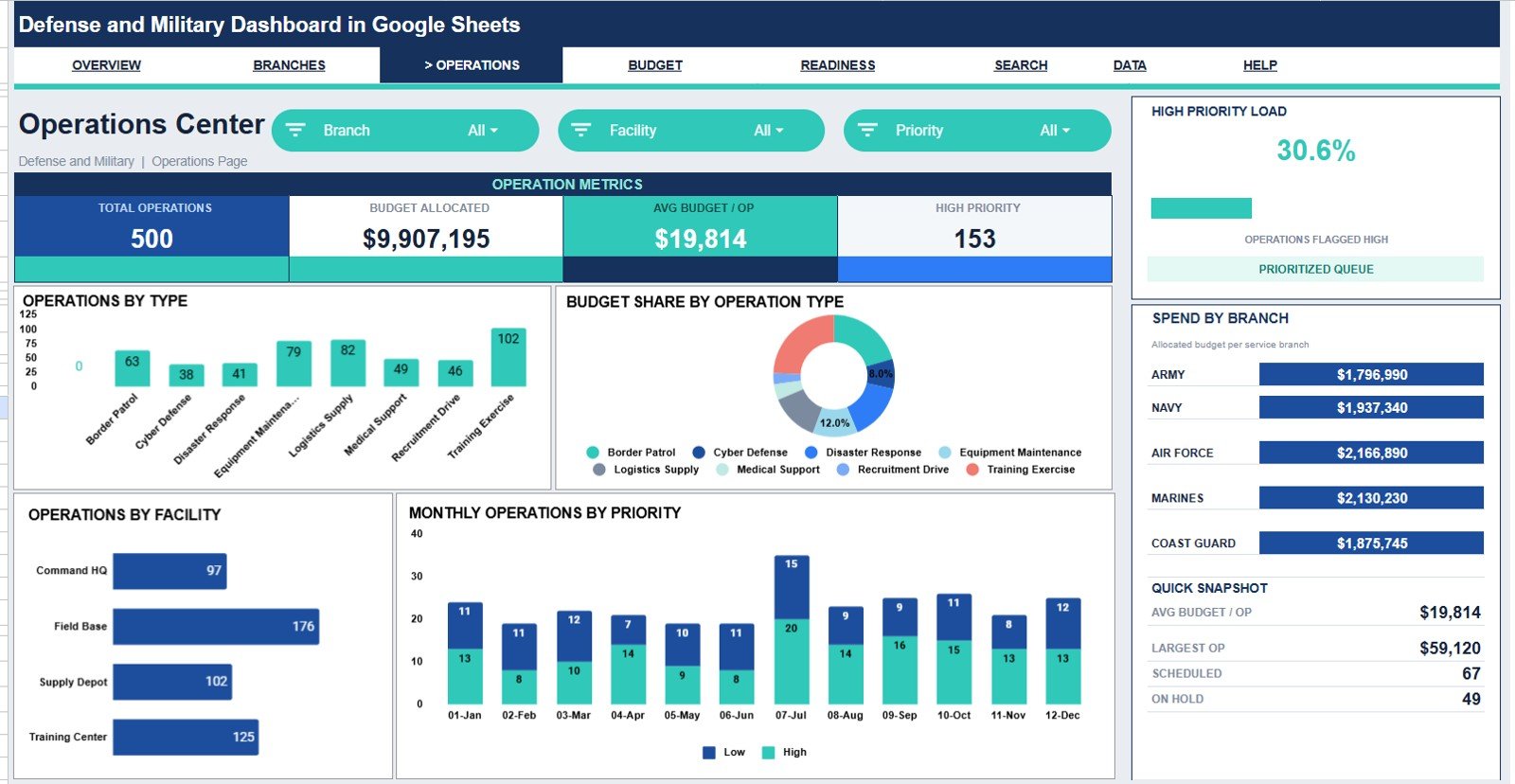This screenshot has height=784, width=1515.
Task: Click the Facility filter icon
Action: coord(581,130)
